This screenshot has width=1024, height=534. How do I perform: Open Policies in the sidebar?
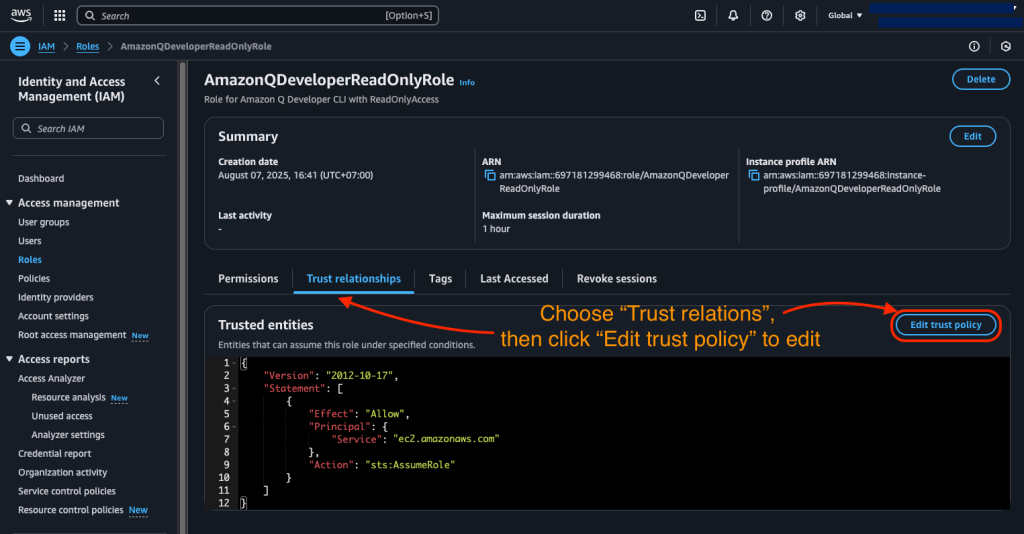click(34, 278)
